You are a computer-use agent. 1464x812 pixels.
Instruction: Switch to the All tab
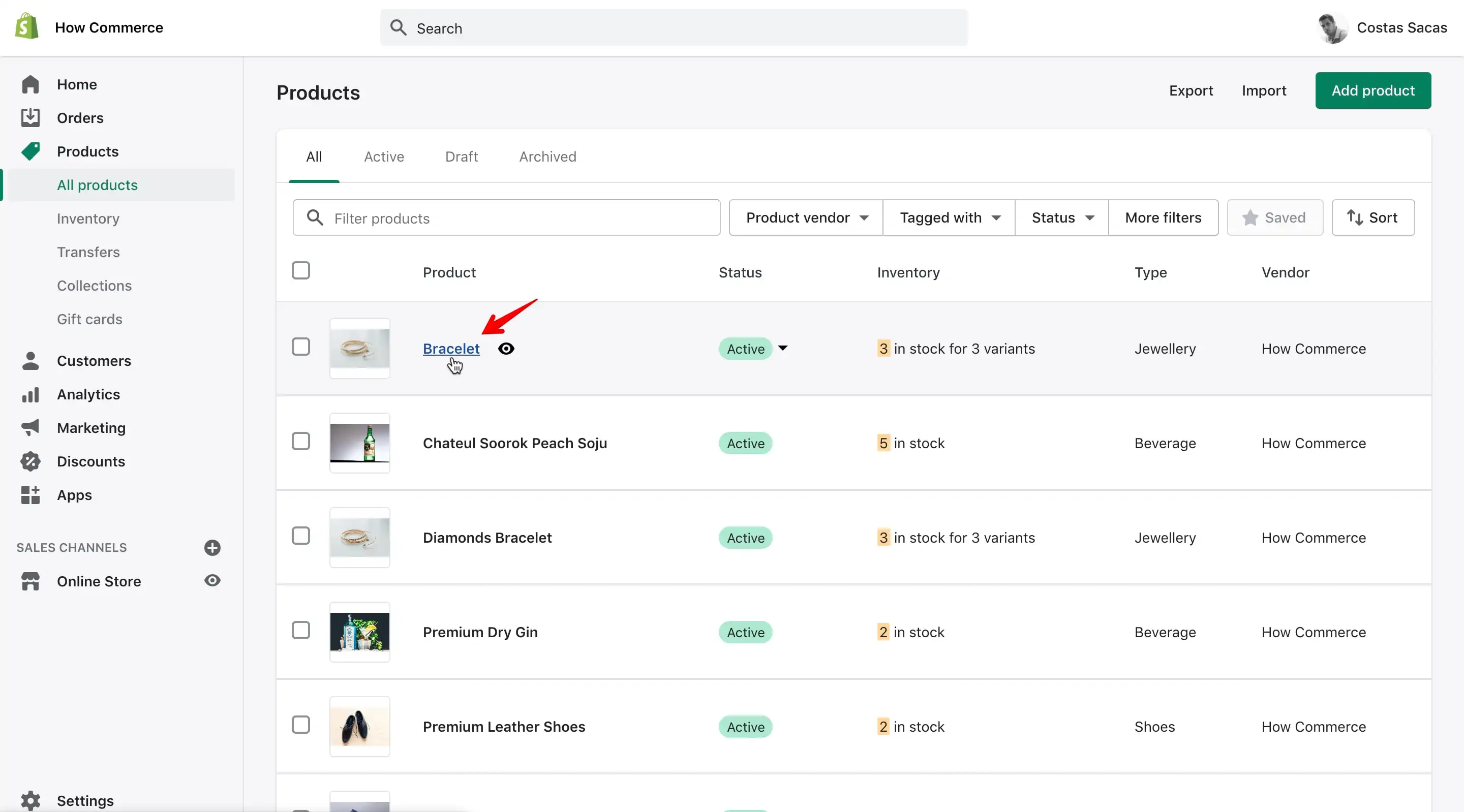[314, 157]
